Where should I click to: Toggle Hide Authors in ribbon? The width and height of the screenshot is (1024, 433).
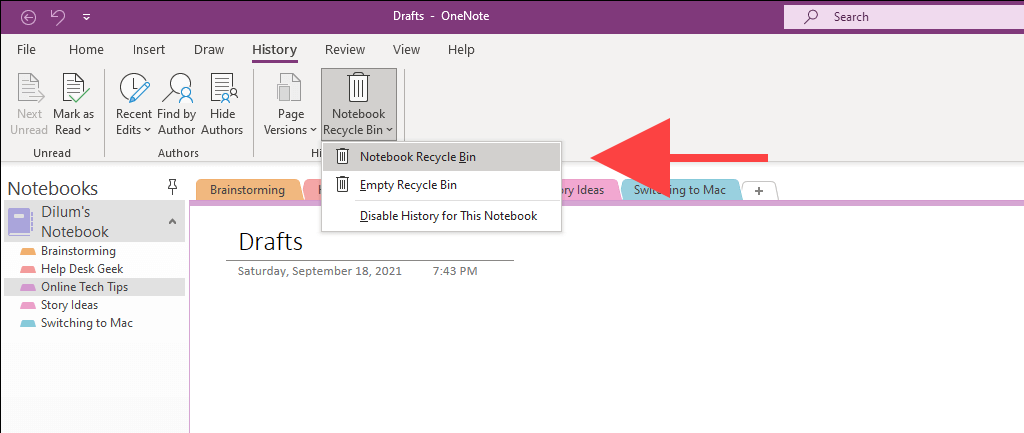coord(222,104)
